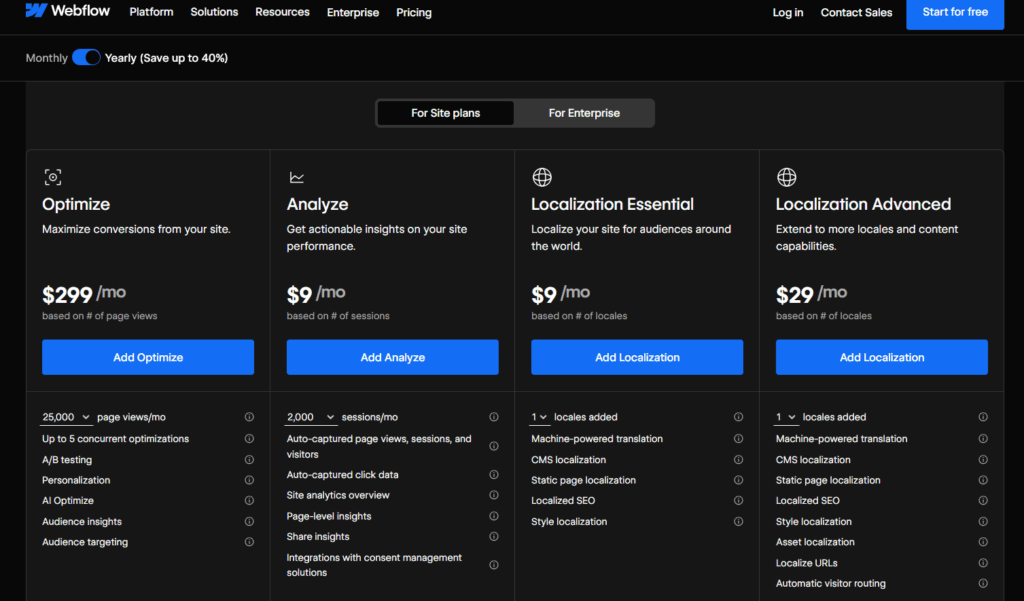Click Add Analyze button
This screenshot has height=601, width=1024.
pyautogui.click(x=392, y=357)
